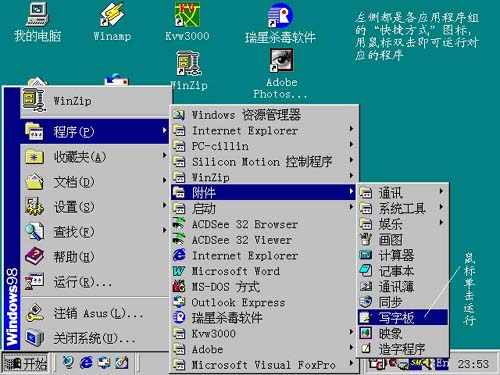Click WinZip at top of Start menu
This screenshot has height=375, width=500.
click(96, 101)
